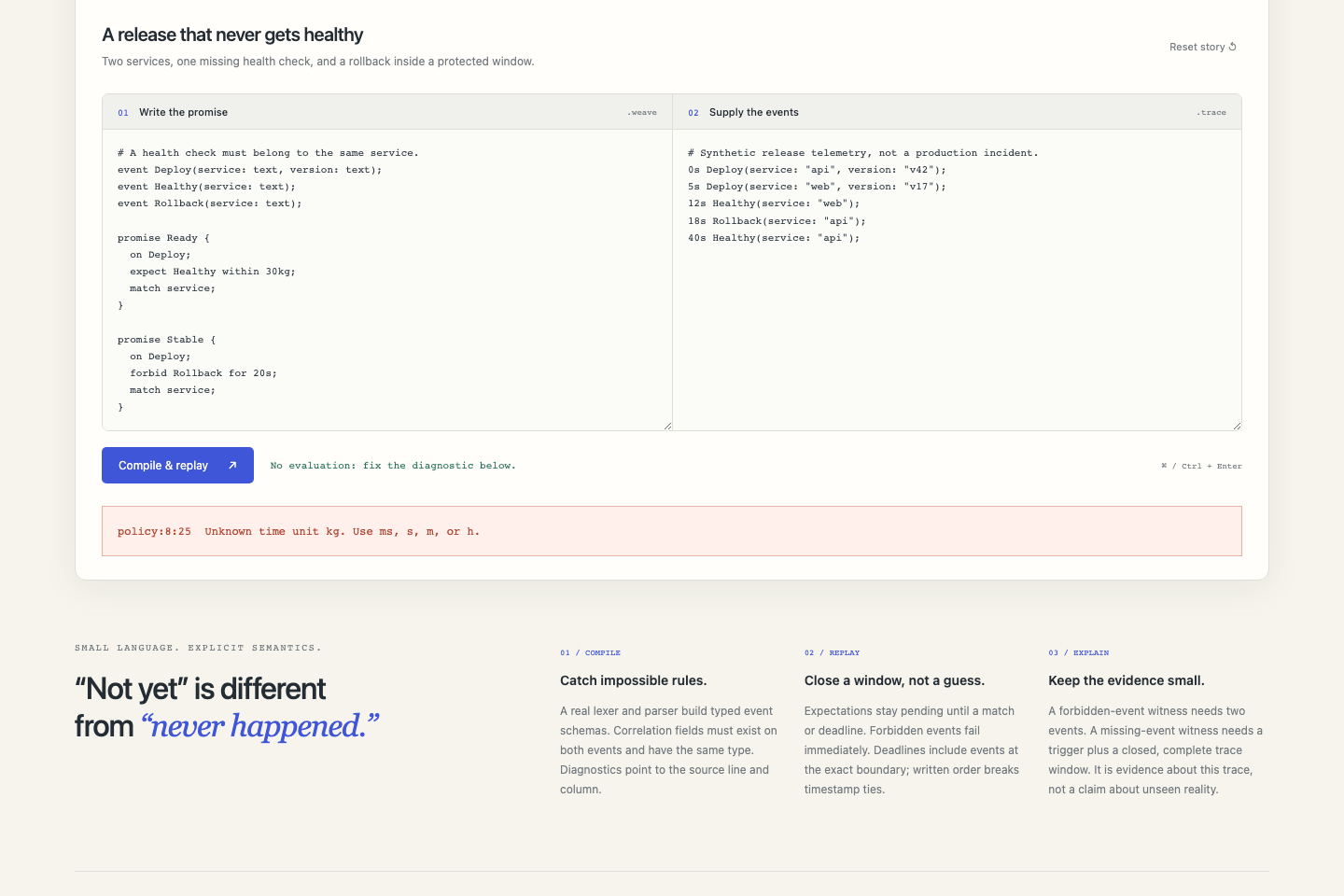This screenshot has height=896, width=1344.
Task: Click the Compile & replay button
Action: click(177, 465)
